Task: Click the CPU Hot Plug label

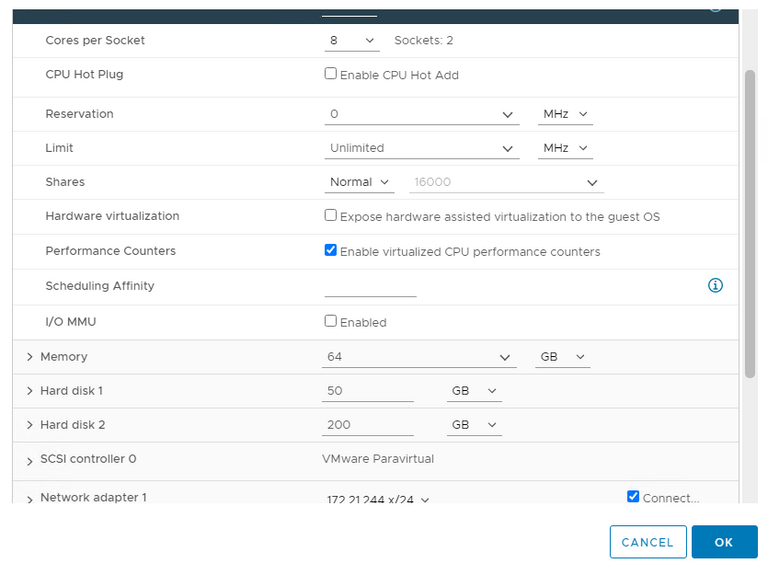Action: click(x=84, y=74)
